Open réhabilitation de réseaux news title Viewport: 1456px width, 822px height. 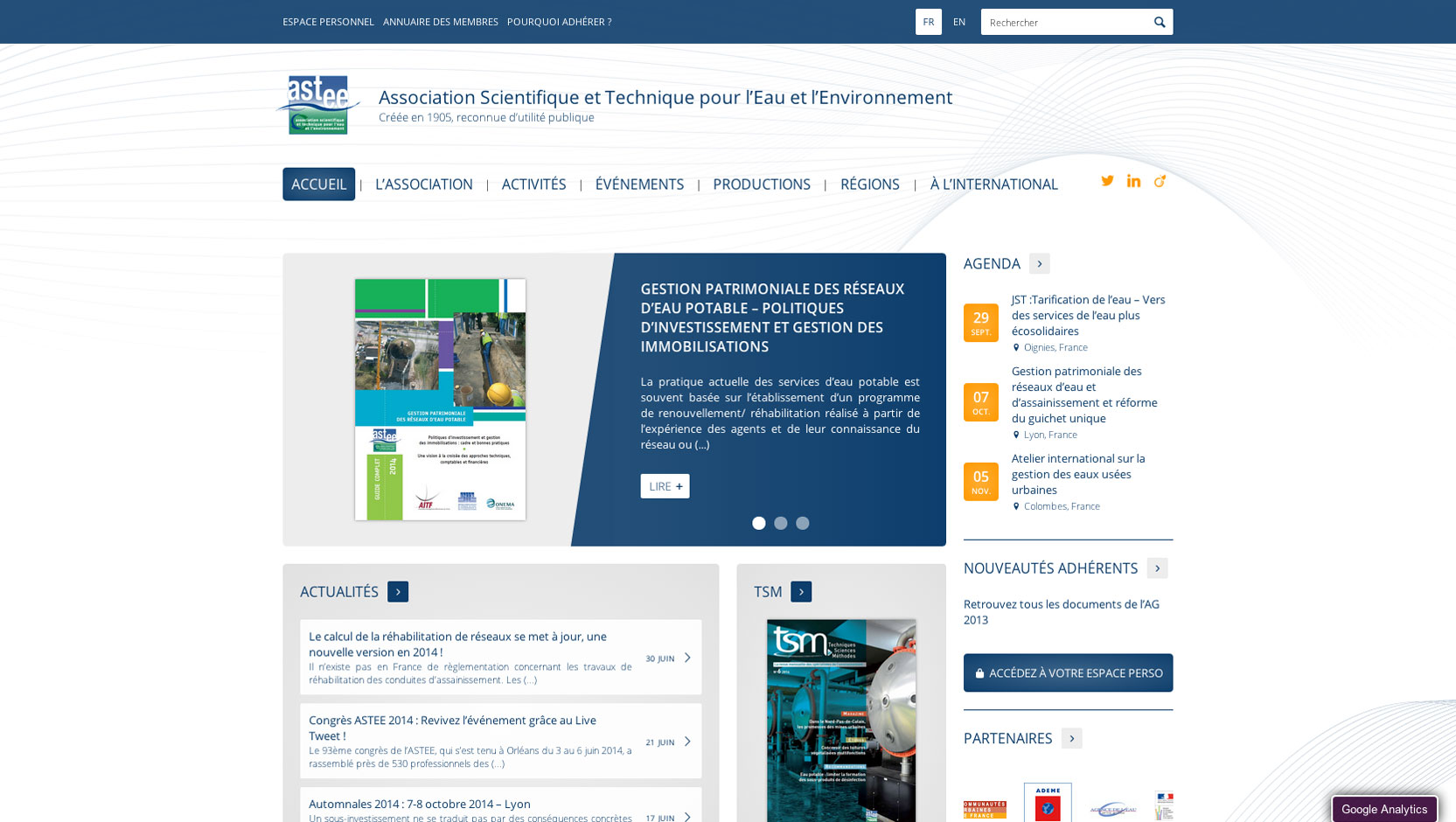pyautogui.click(x=457, y=644)
